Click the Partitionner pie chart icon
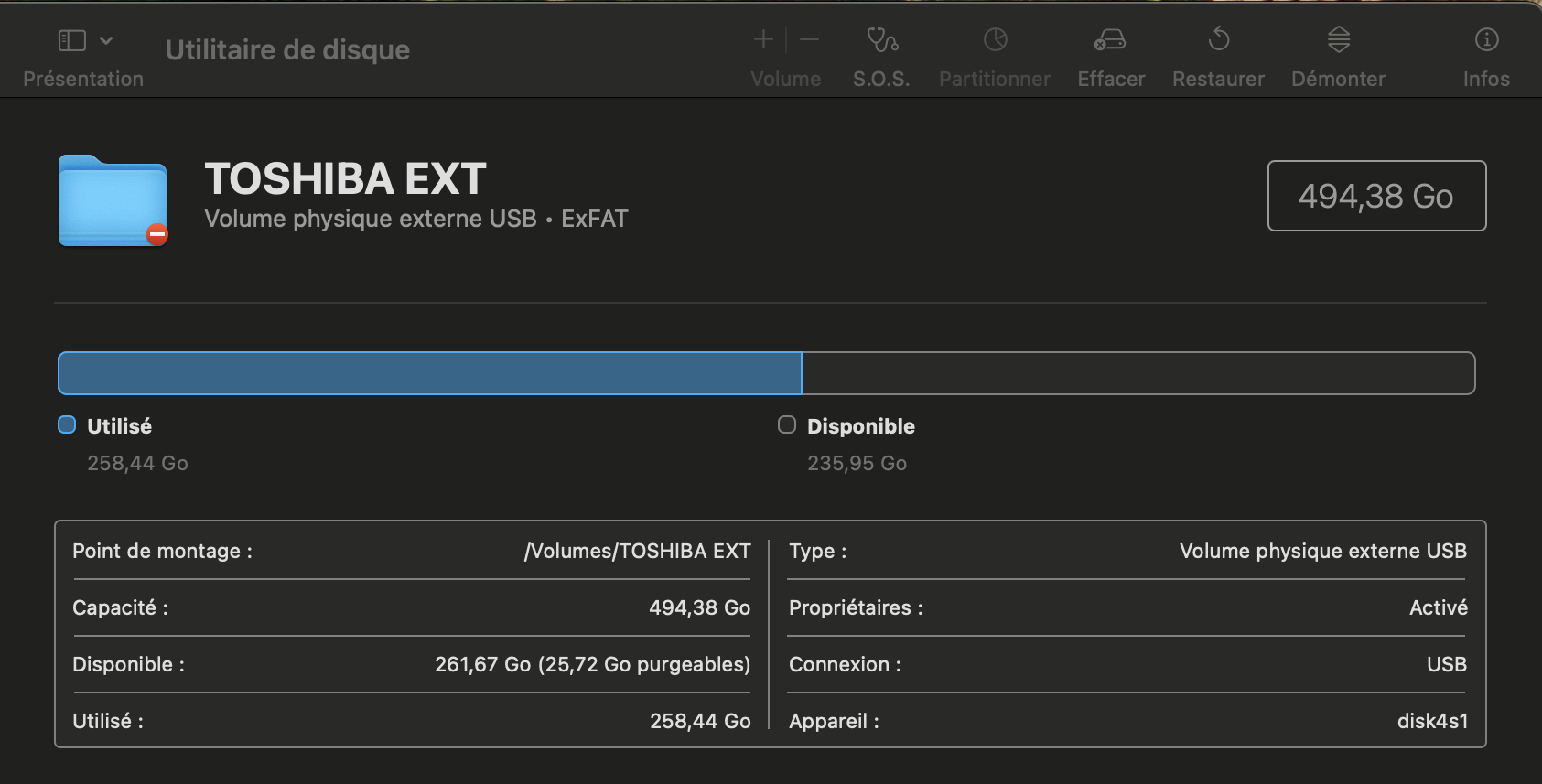Image resolution: width=1542 pixels, height=784 pixels. [x=995, y=40]
